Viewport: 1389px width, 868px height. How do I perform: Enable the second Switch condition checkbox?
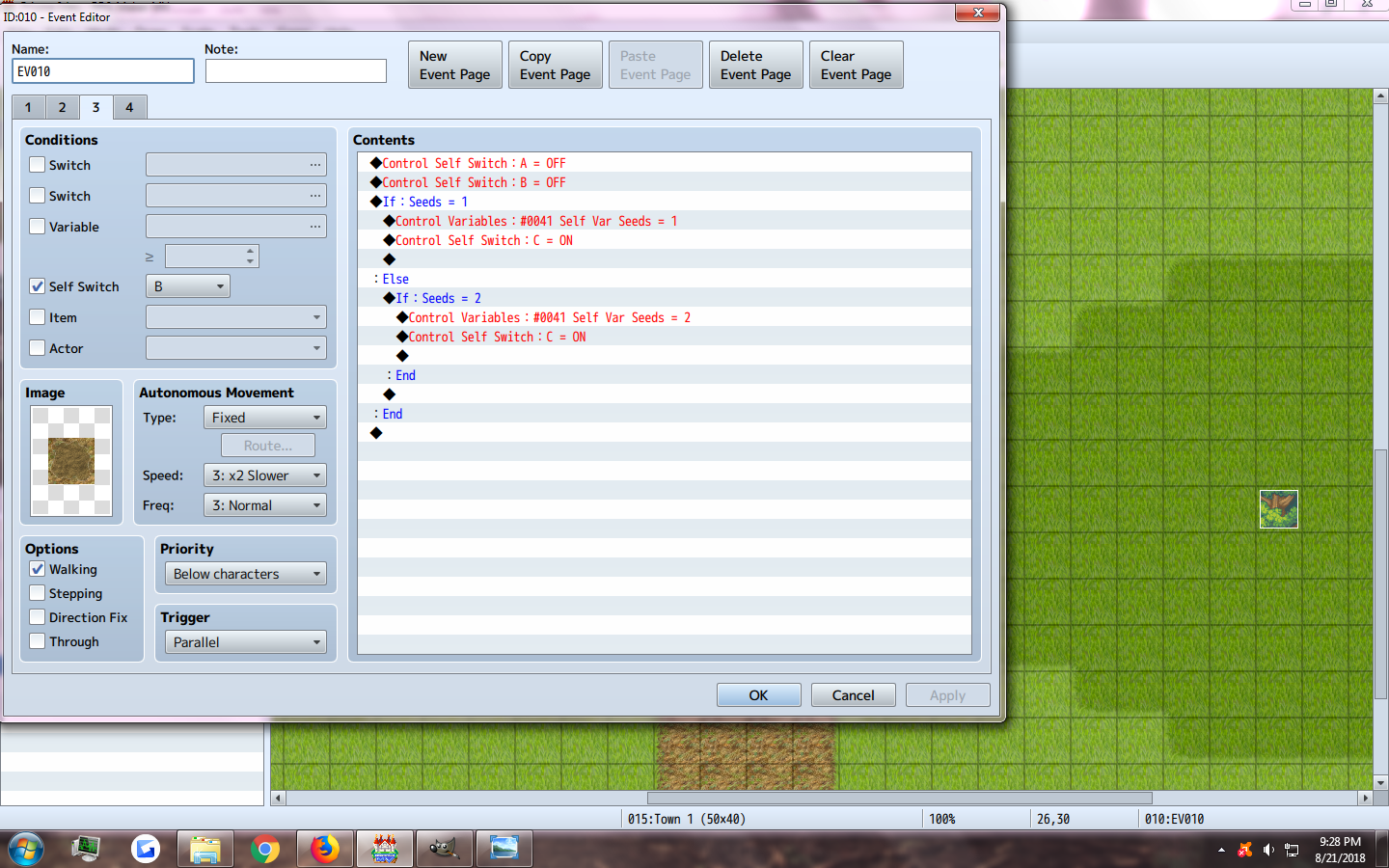coord(38,196)
